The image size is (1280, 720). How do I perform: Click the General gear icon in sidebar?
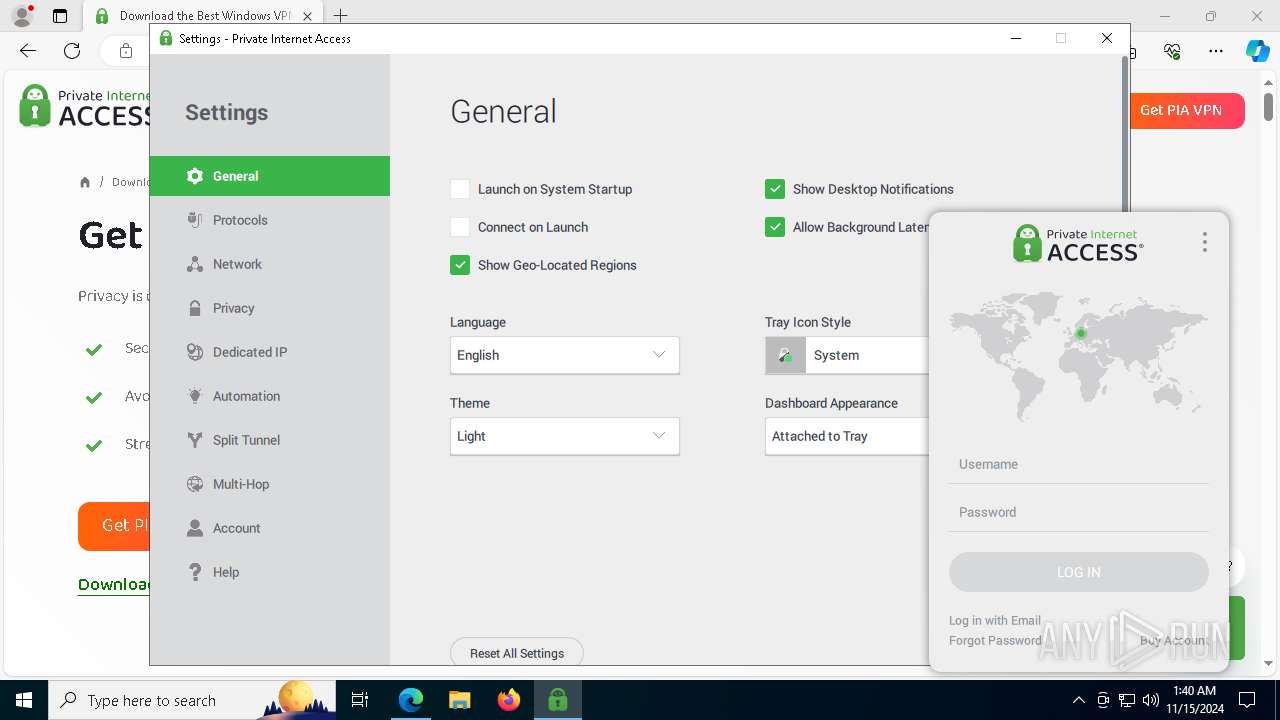tap(195, 176)
